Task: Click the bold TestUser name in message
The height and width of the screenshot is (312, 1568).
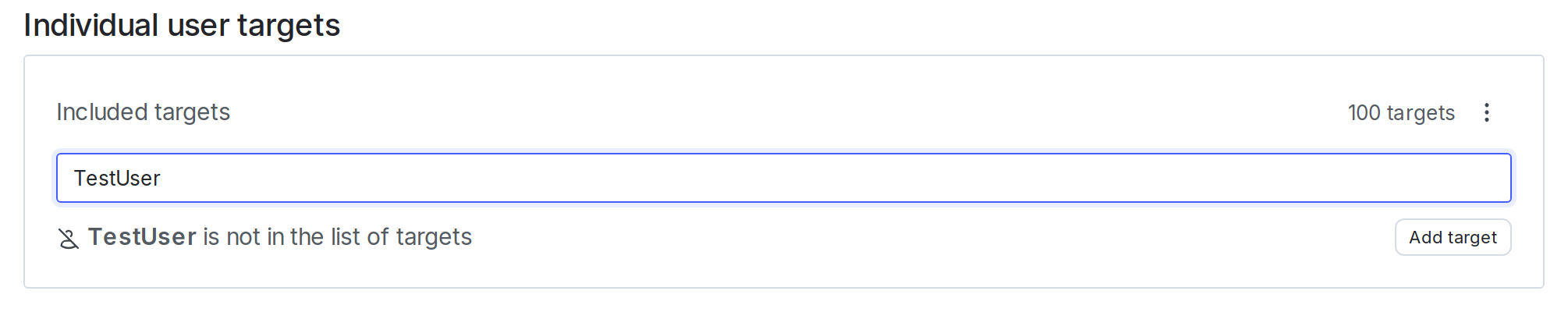Action: [x=142, y=237]
